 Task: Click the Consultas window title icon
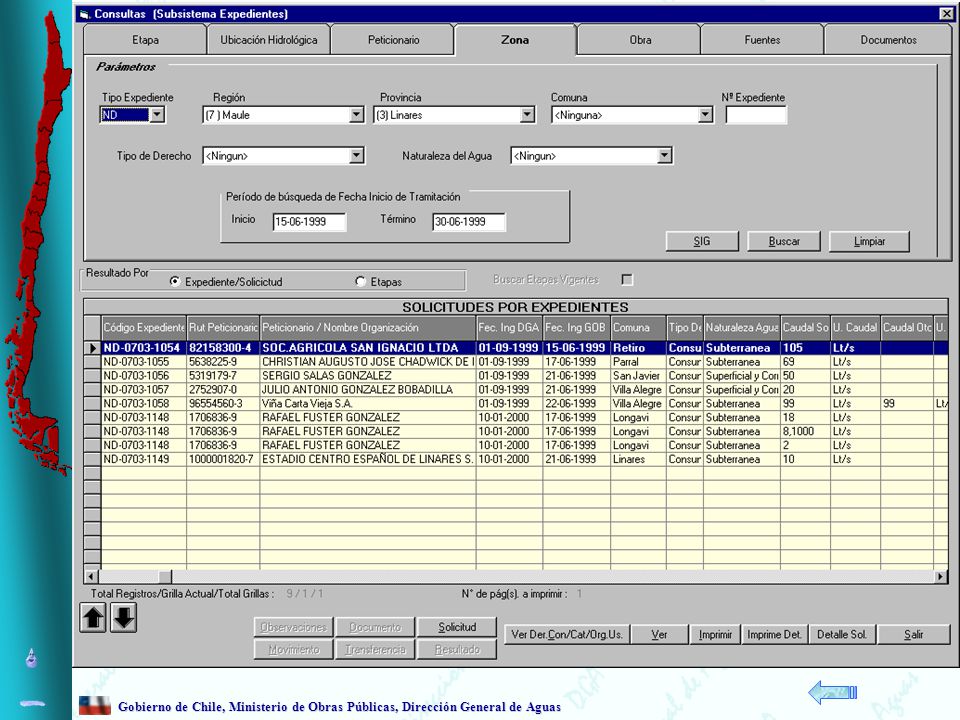coord(85,13)
